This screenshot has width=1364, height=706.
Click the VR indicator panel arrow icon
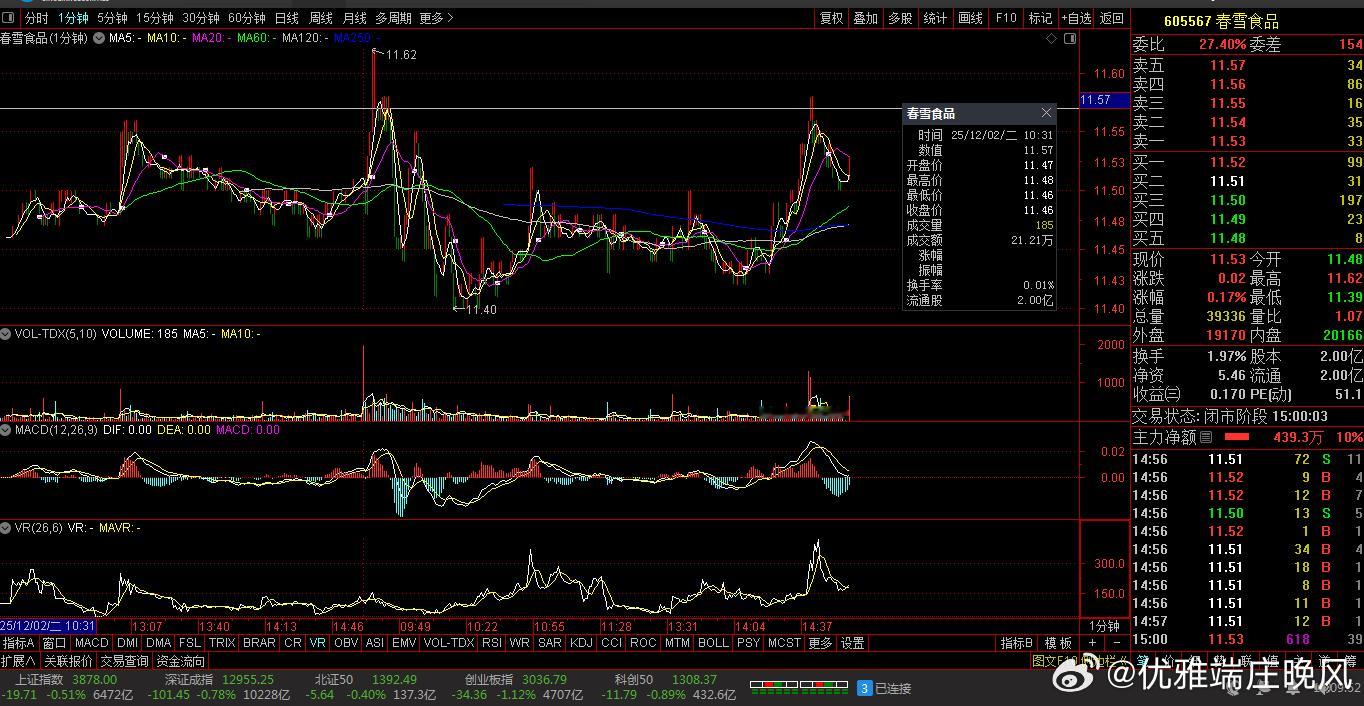6,527
